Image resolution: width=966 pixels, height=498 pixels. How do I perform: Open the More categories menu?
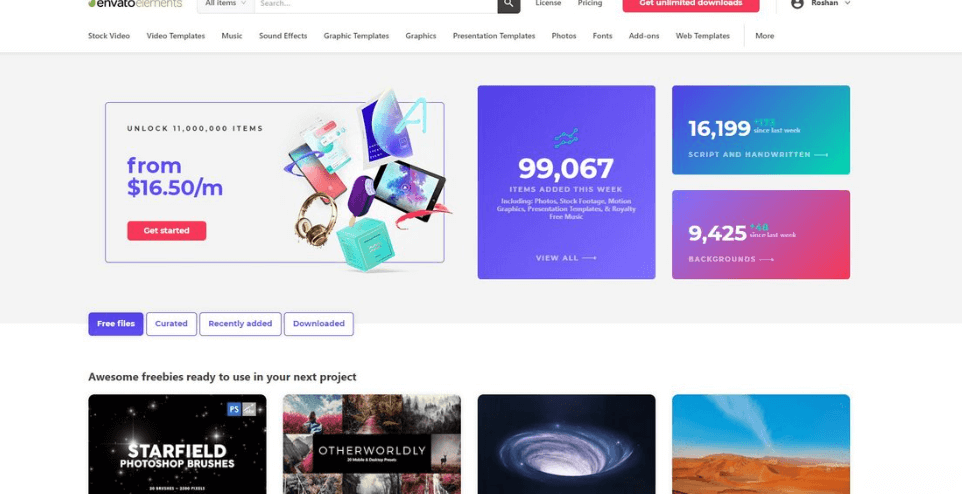click(765, 36)
